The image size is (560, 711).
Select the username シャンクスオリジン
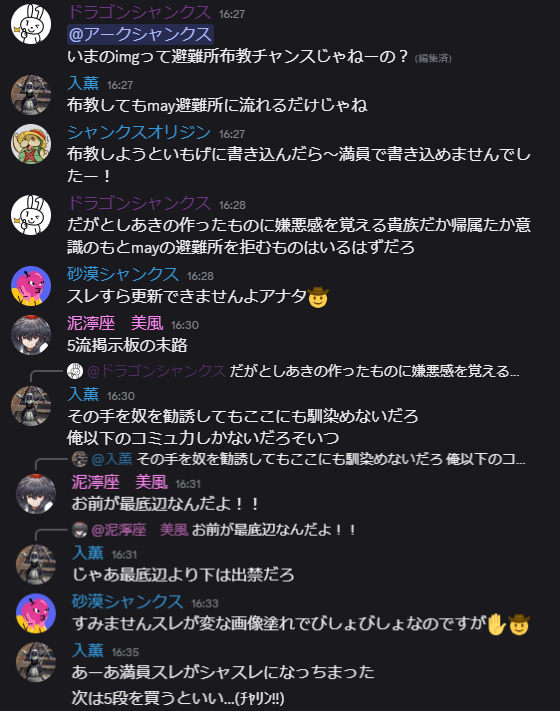(x=139, y=132)
